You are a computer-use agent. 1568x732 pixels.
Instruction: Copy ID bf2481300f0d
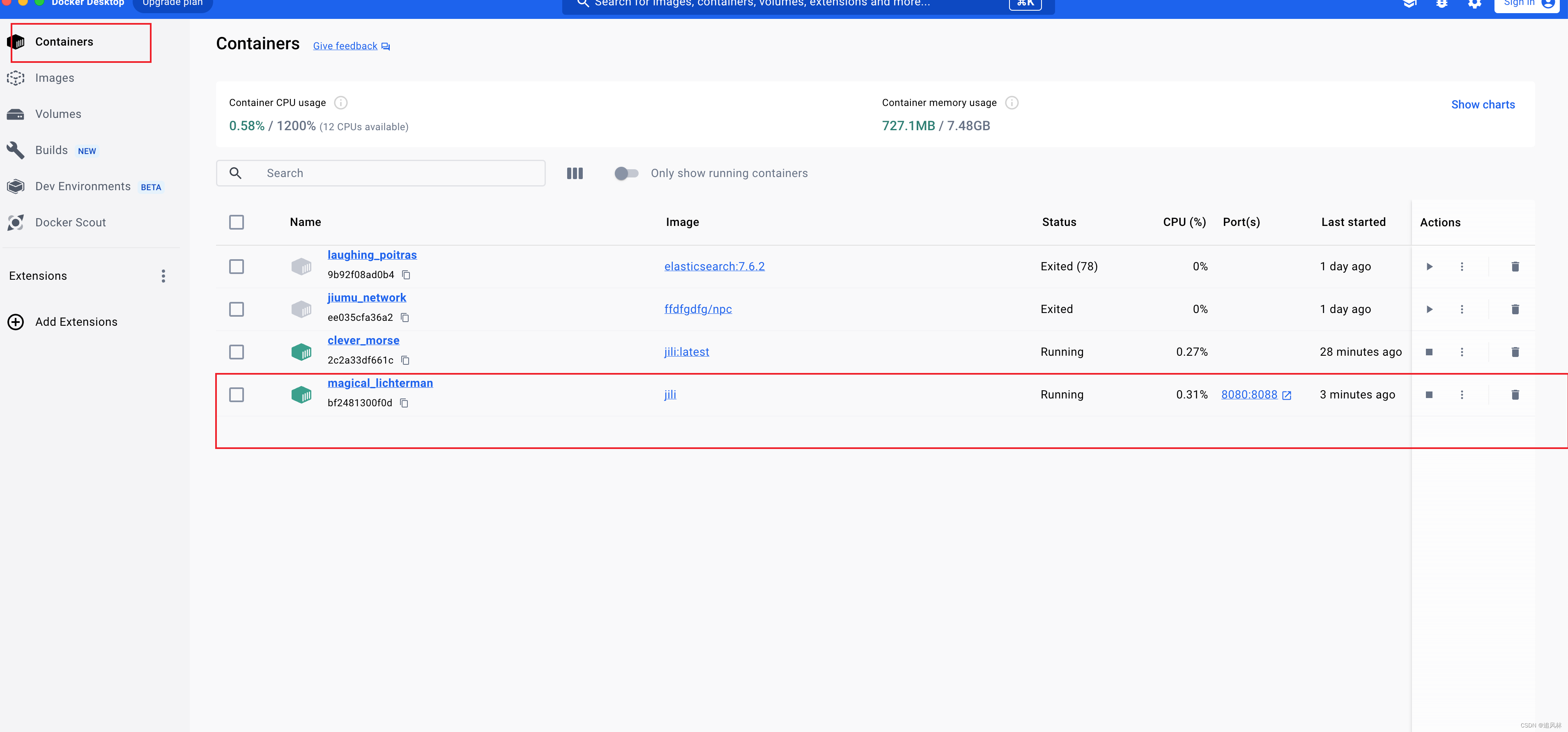click(x=404, y=403)
